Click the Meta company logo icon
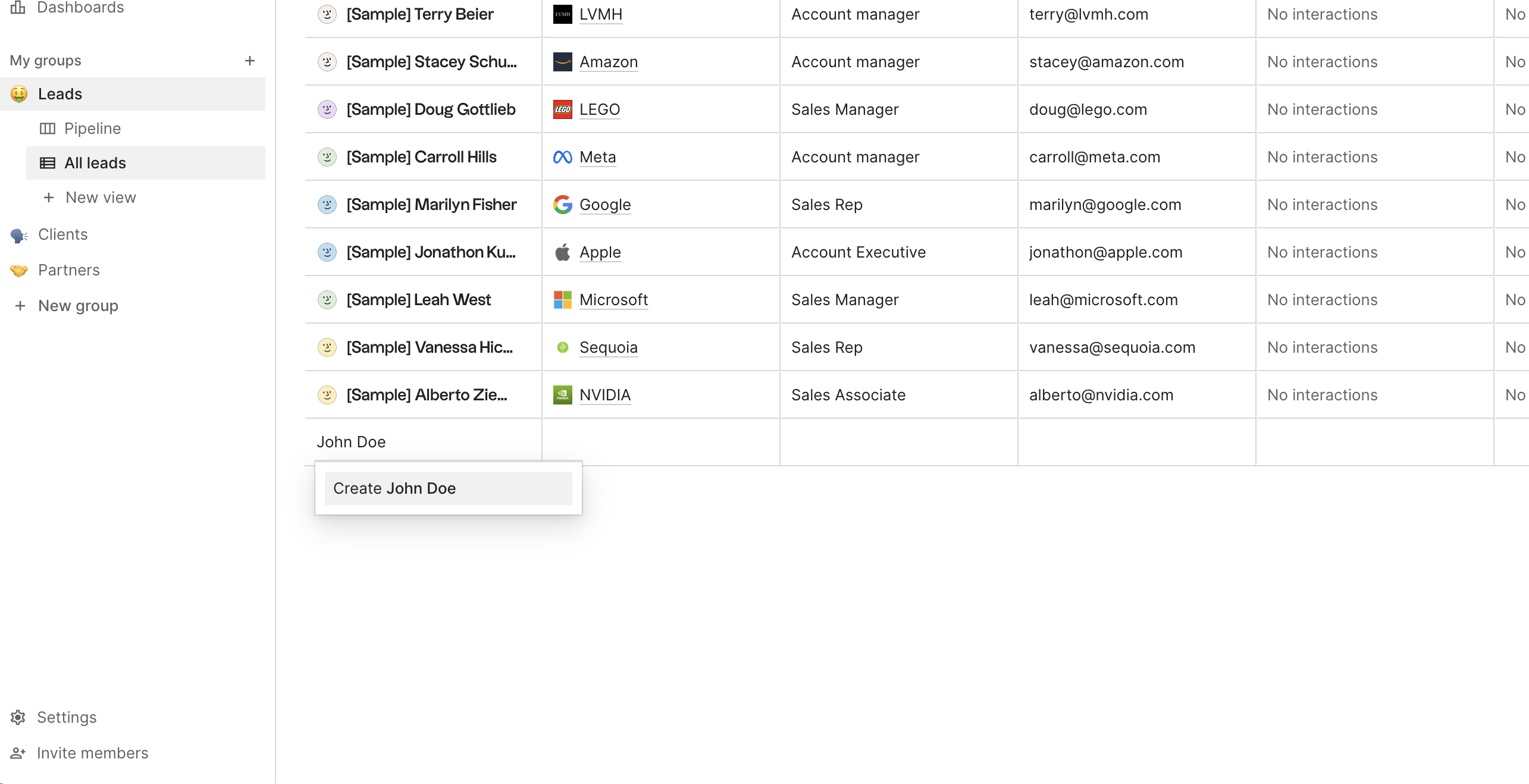The image size is (1529, 784). (562, 157)
